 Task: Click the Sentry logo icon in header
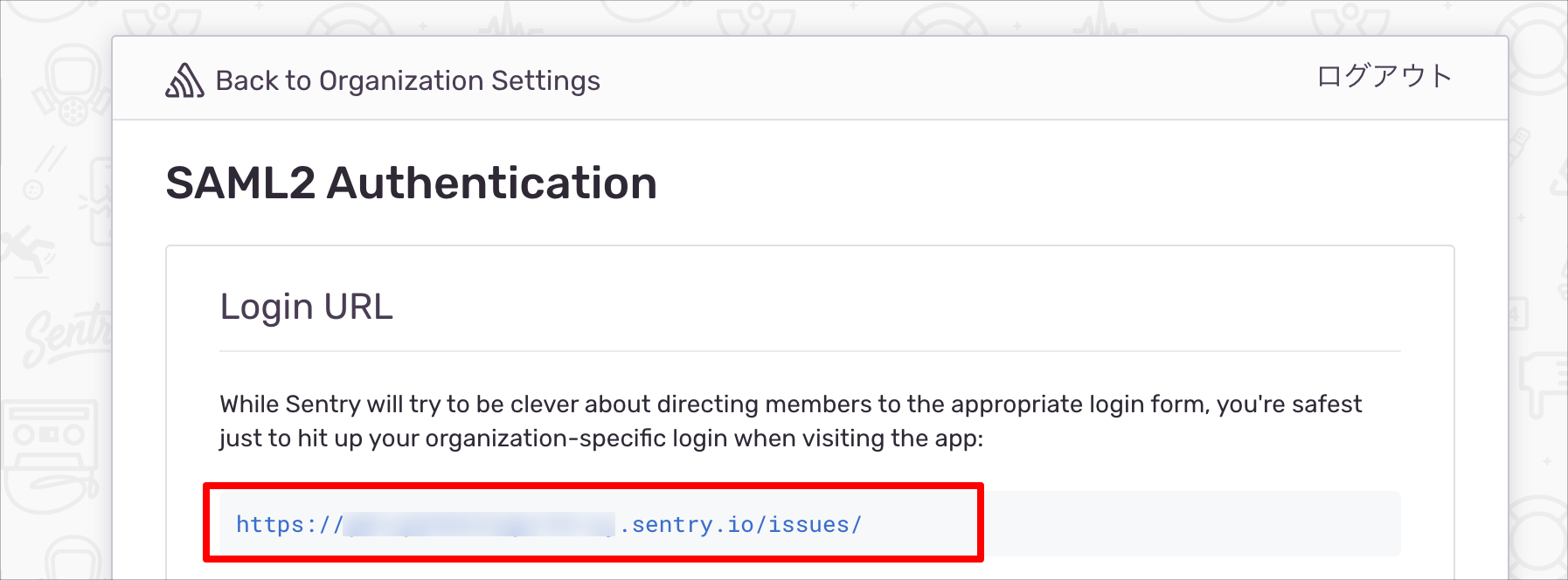point(184,80)
